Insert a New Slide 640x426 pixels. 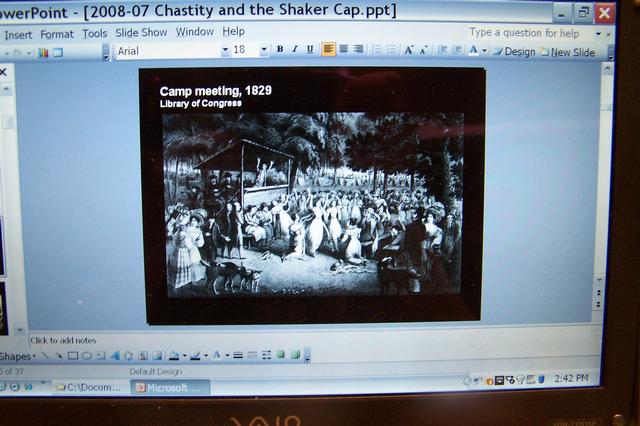coord(568,52)
